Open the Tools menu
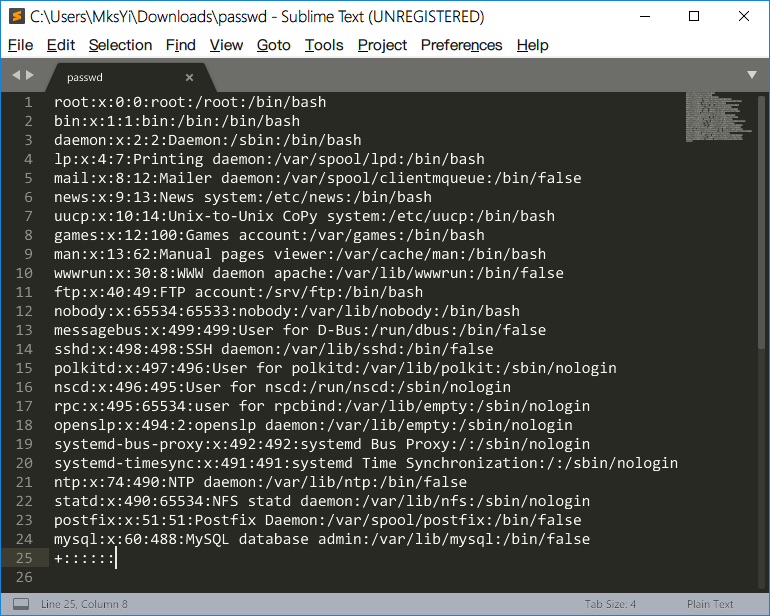This screenshot has height=616, width=770. pyautogui.click(x=324, y=45)
